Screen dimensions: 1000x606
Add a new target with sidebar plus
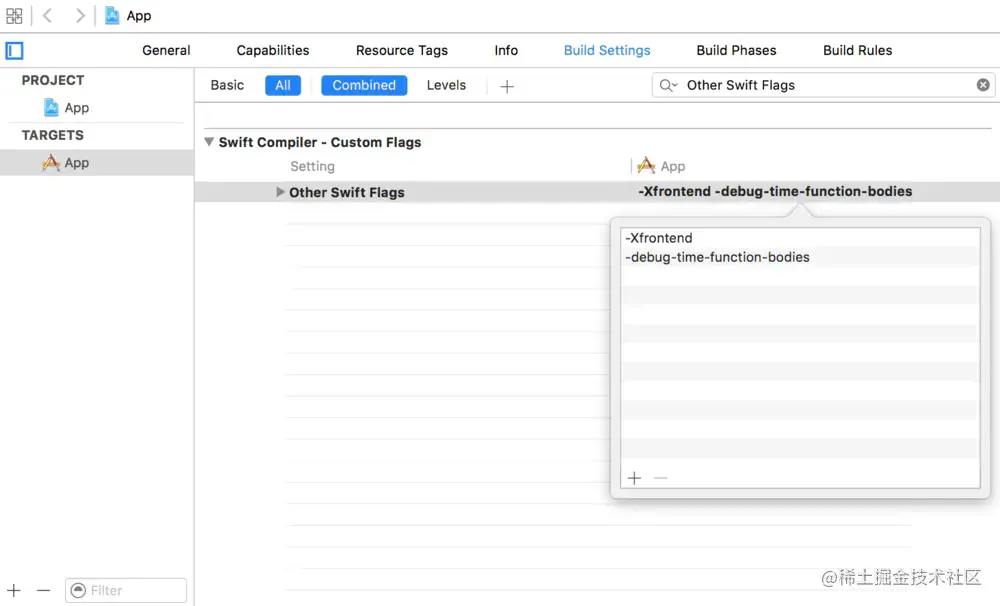[13, 590]
